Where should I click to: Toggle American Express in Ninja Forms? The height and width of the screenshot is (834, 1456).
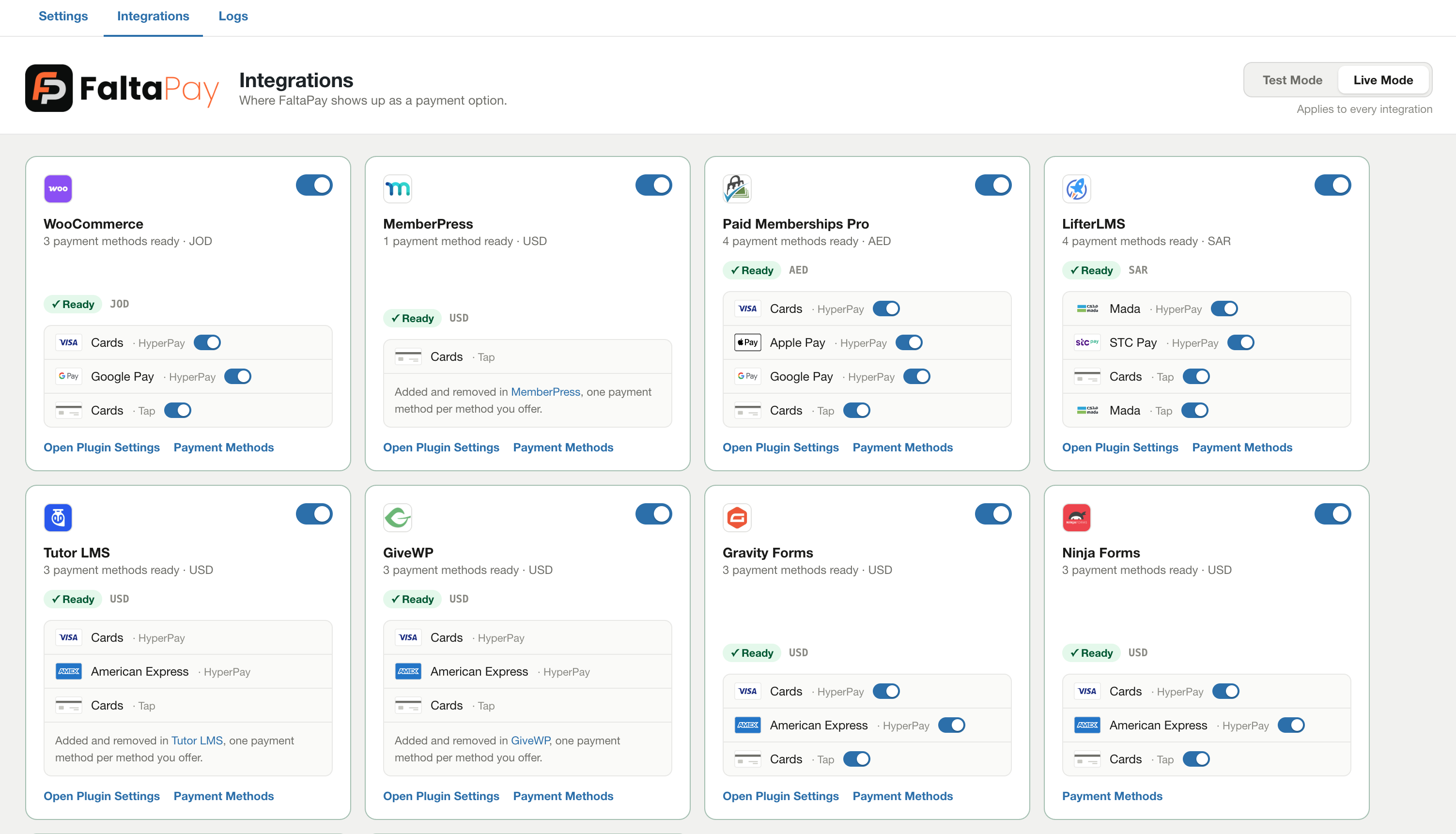[x=1291, y=725]
